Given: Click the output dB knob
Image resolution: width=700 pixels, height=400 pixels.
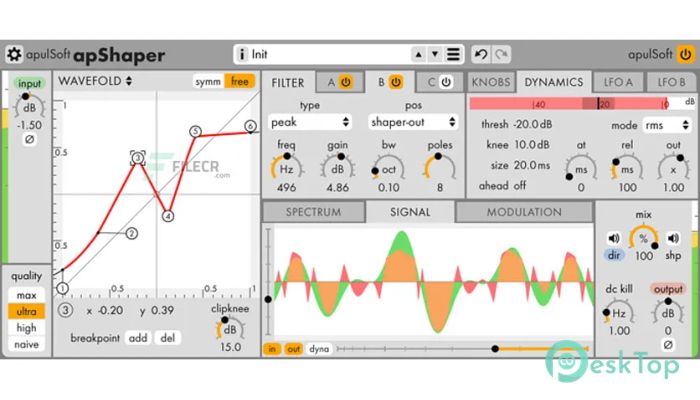Looking at the screenshot, I should click(668, 313).
